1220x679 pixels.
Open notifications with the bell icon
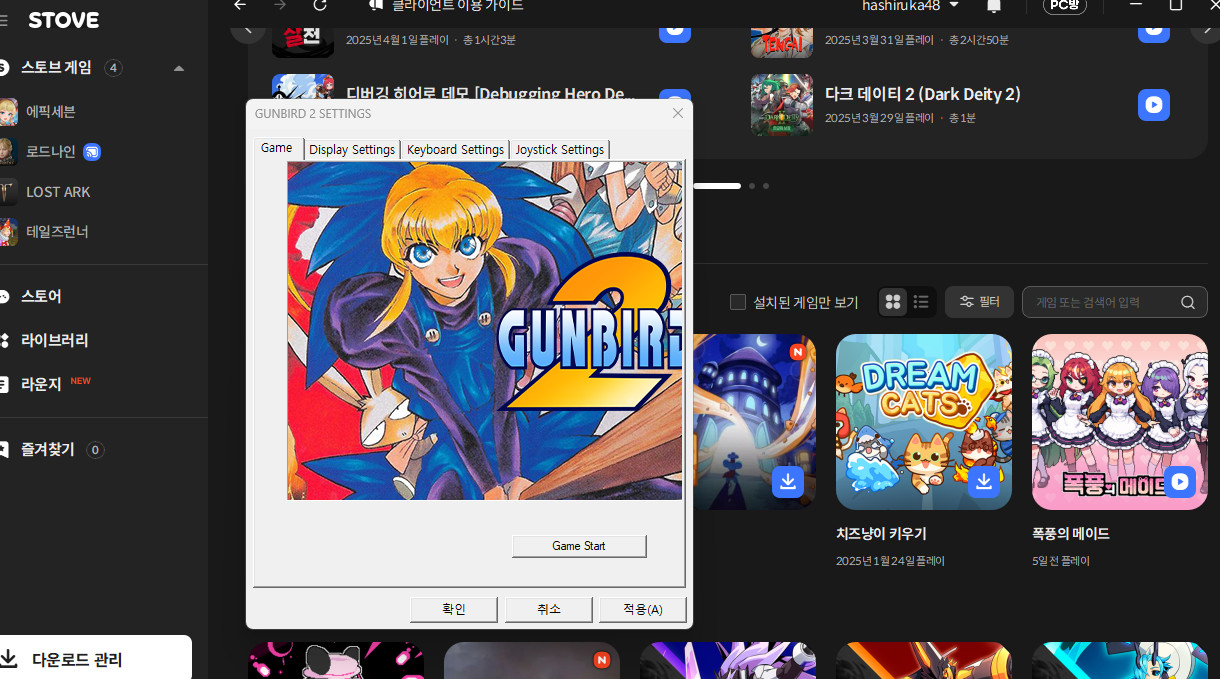(994, 5)
